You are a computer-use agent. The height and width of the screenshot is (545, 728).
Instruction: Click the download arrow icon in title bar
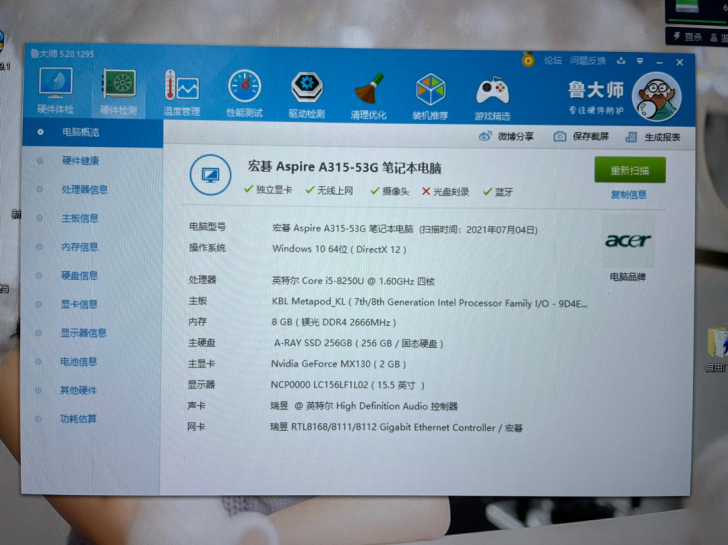click(621, 61)
